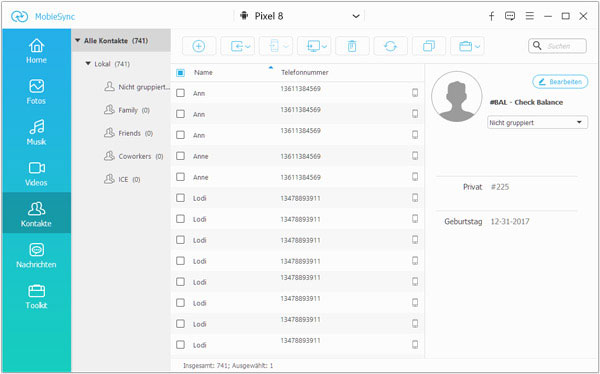Click the phone icon on first Ann row
The image size is (600, 374).
pos(415,93)
